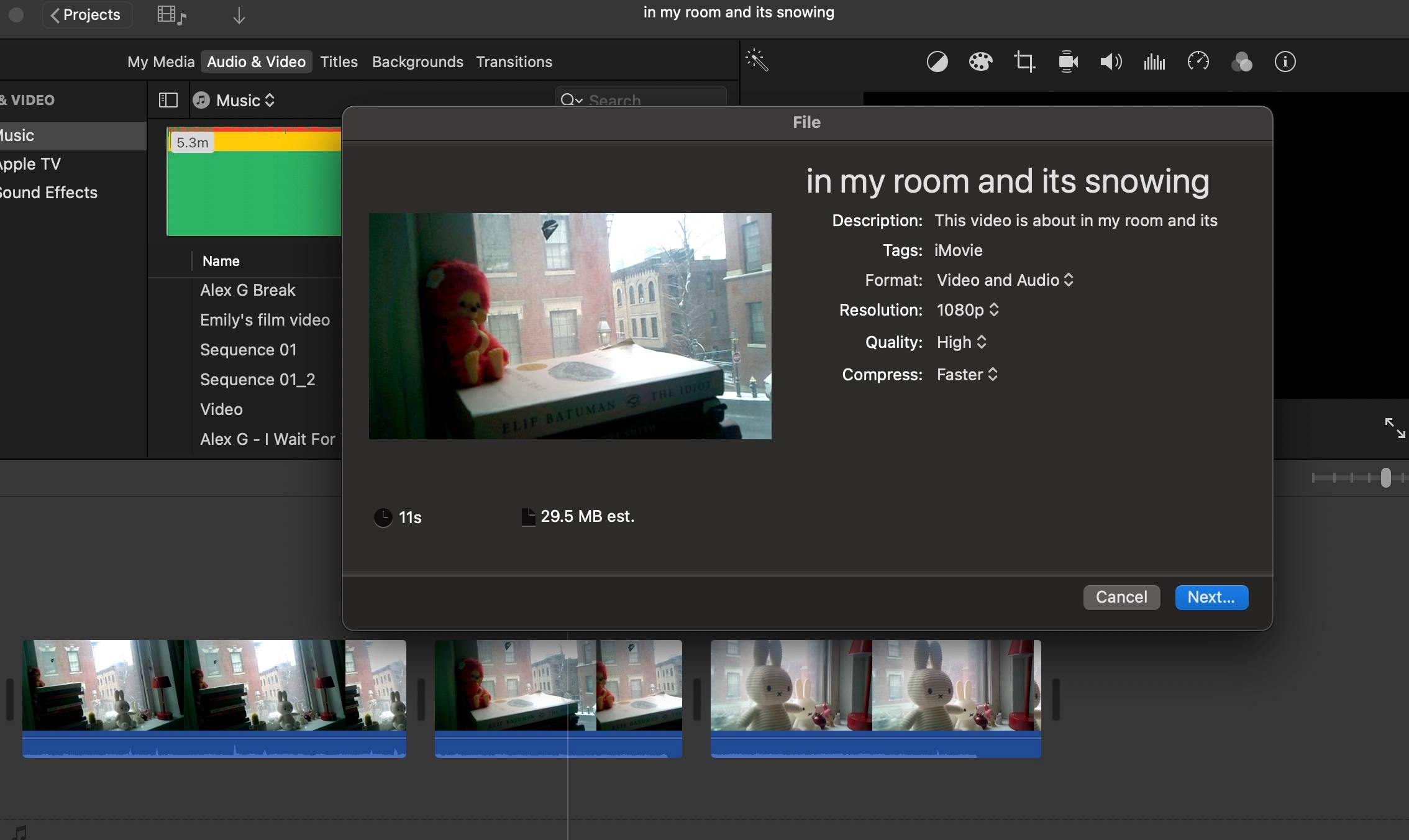This screenshot has height=840, width=1409.
Task: Open noise reduction and equalizer icon
Action: pyautogui.click(x=1154, y=62)
